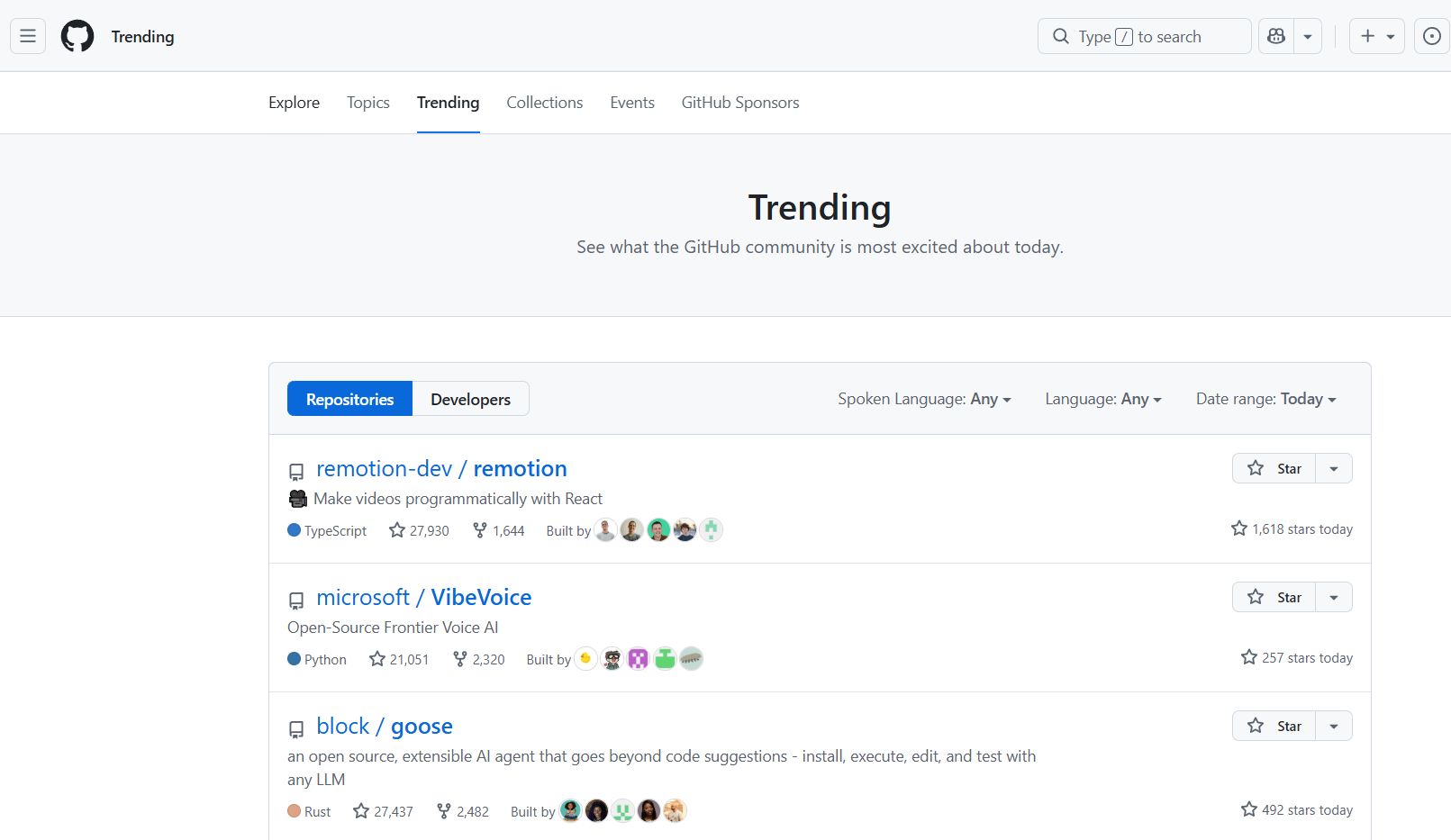The image size is (1451, 840).
Task: View goose forks count 2,482
Action: [462, 812]
